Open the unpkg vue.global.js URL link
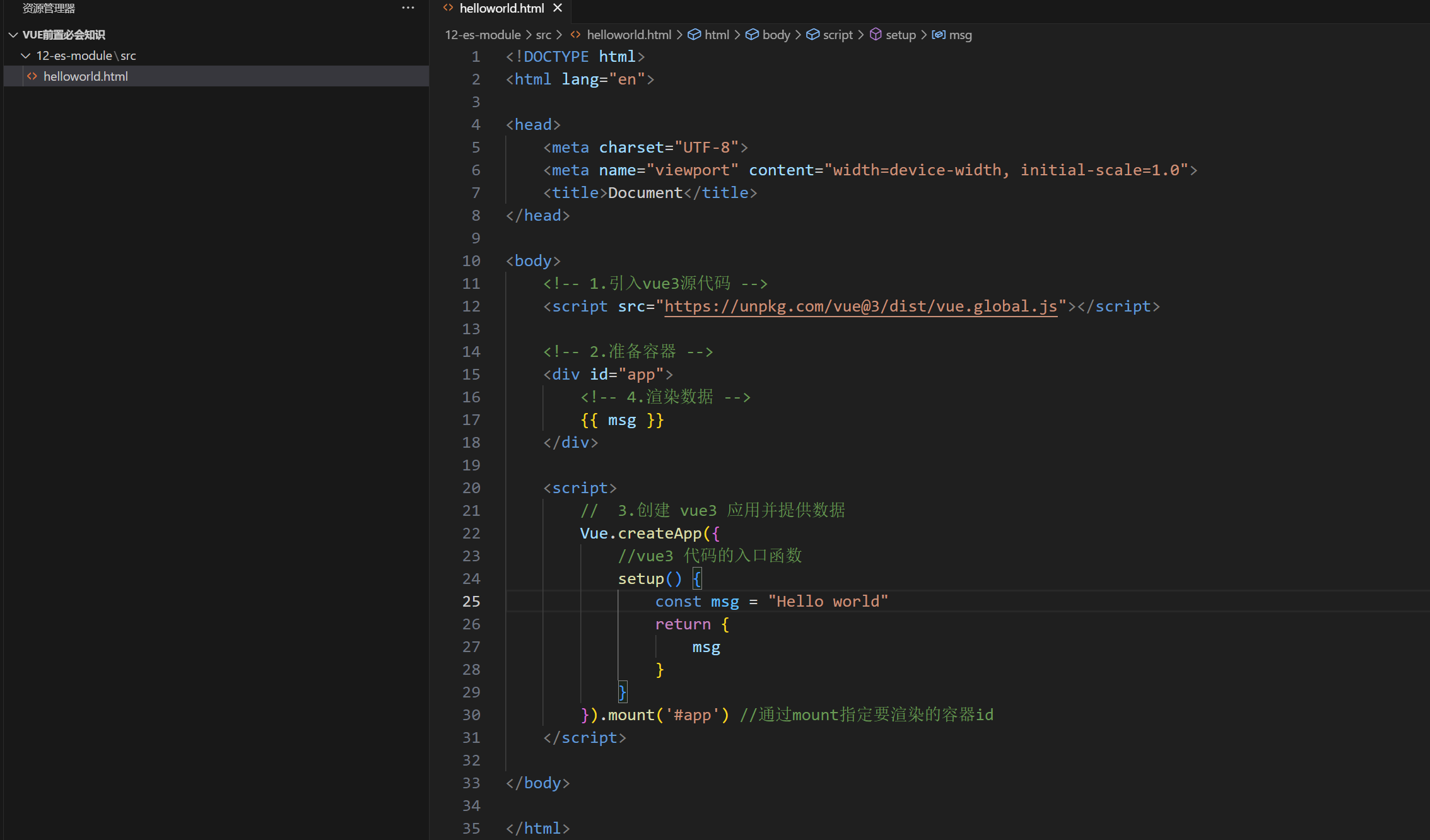The image size is (1430, 840). tap(860, 306)
